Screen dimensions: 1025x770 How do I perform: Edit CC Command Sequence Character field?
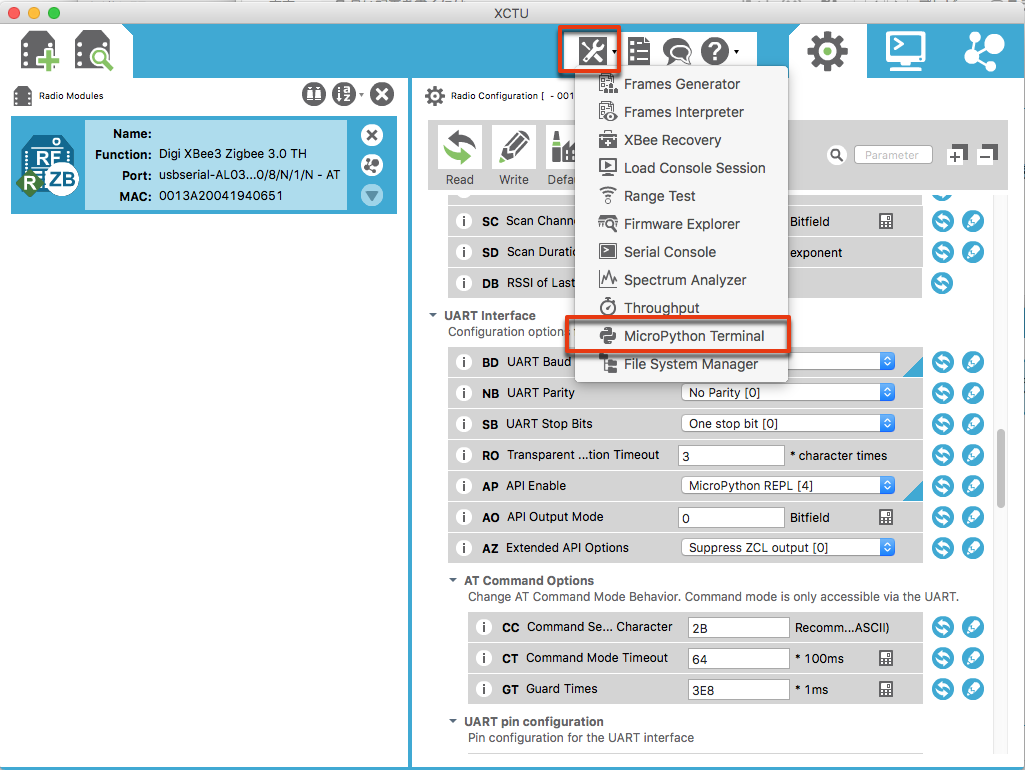point(739,628)
